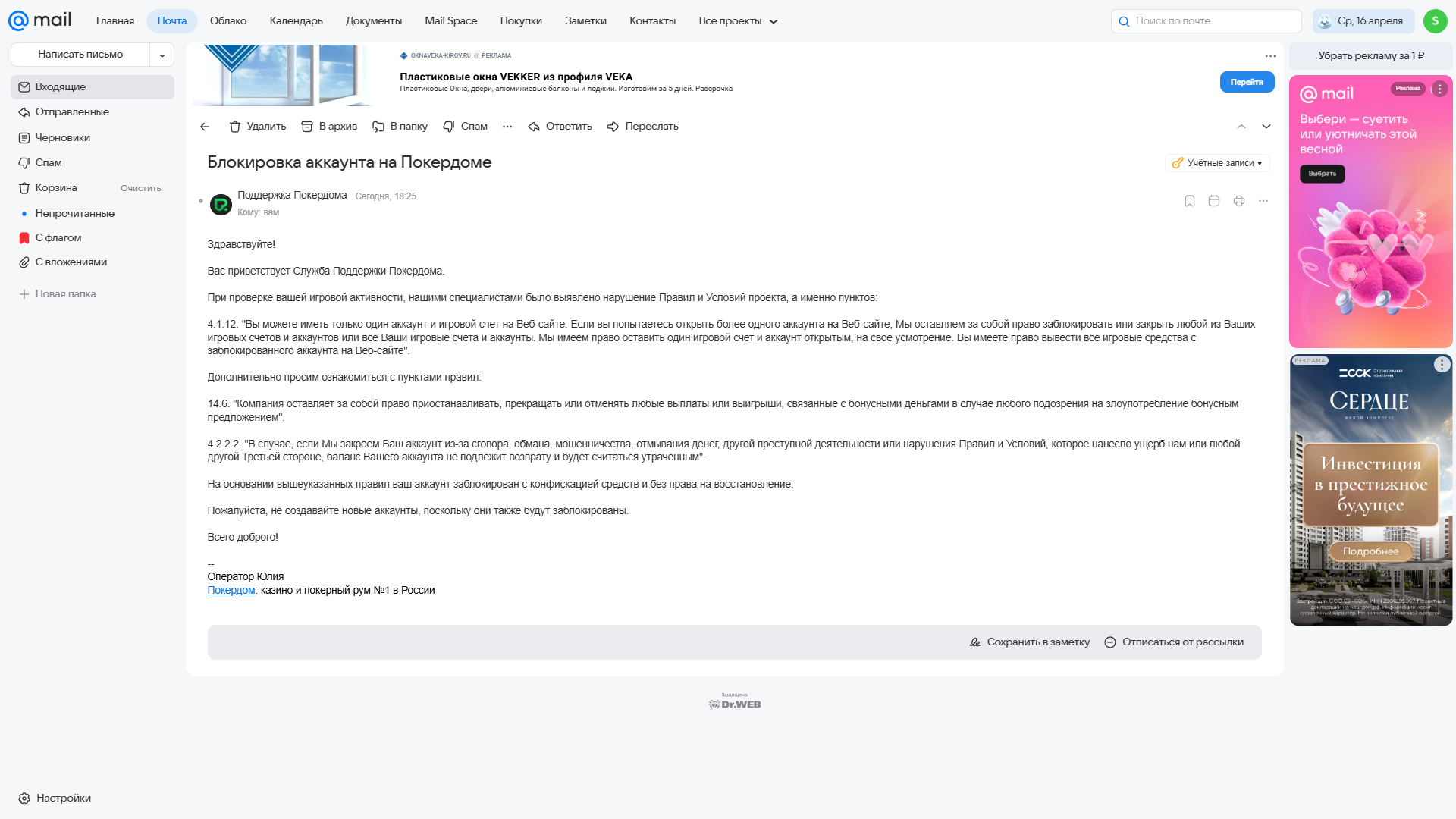Open message options dots near print icon
The width and height of the screenshot is (1456, 819).
click(x=1263, y=201)
